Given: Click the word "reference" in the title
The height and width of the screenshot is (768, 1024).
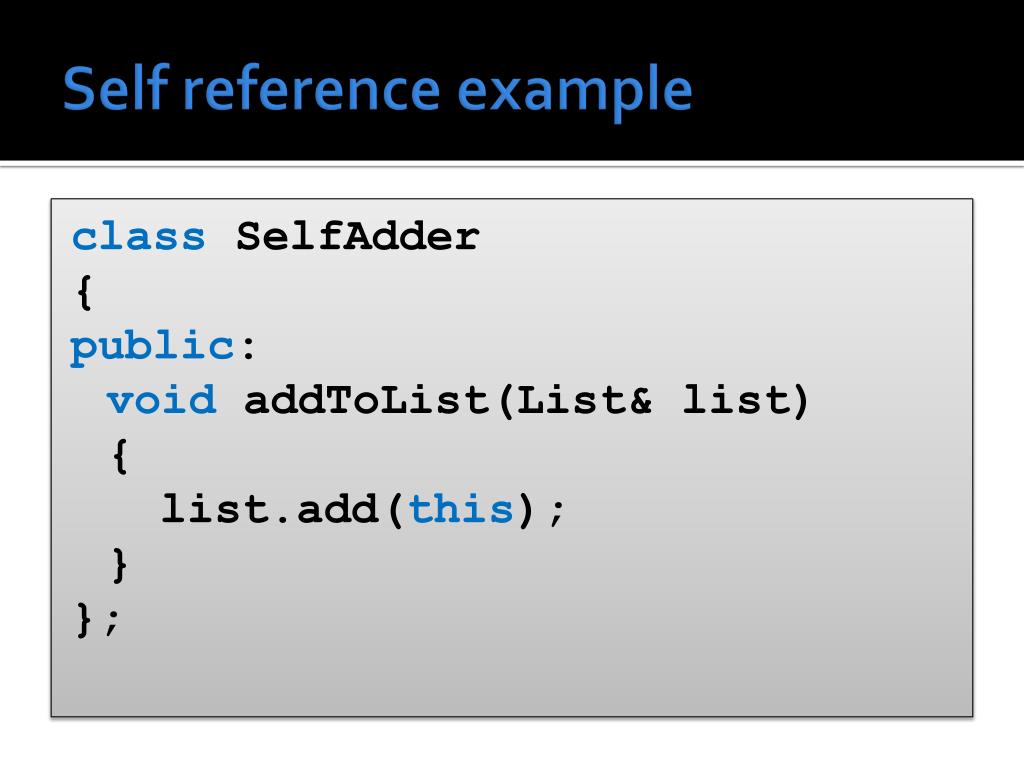Looking at the screenshot, I should 312,88.
